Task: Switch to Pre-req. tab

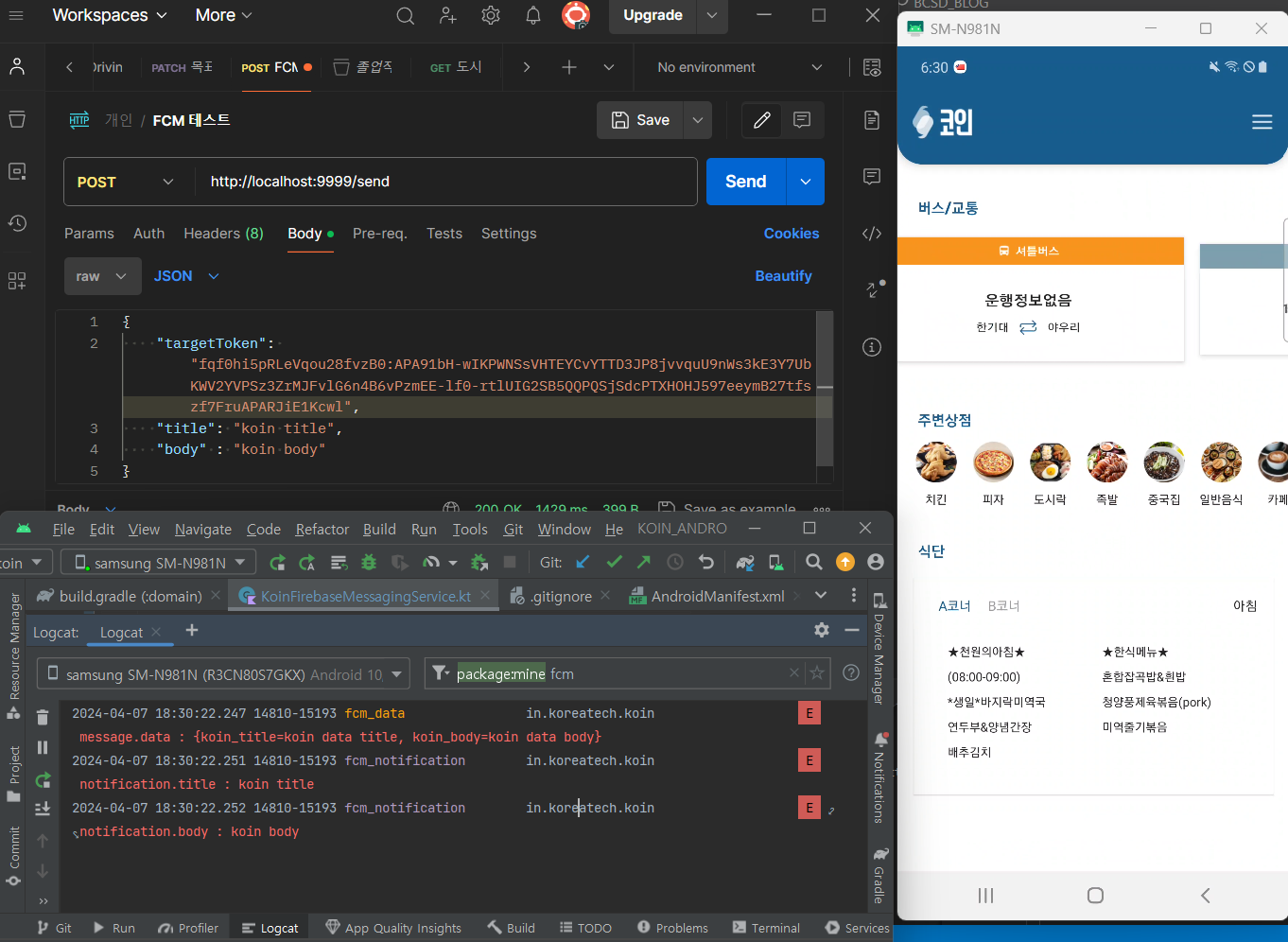Action: tap(379, 234)
